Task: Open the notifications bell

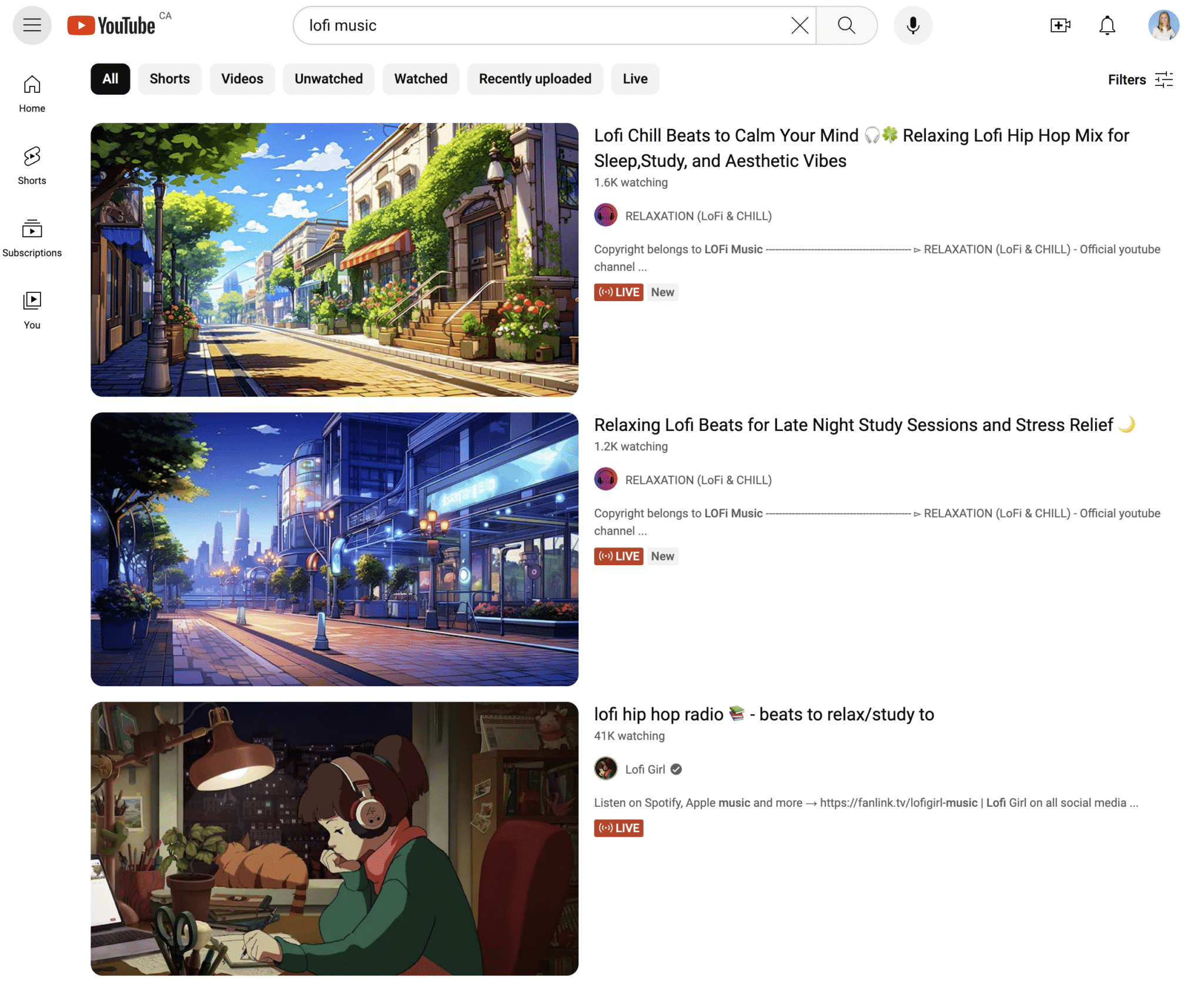Action: (1106, 25)
